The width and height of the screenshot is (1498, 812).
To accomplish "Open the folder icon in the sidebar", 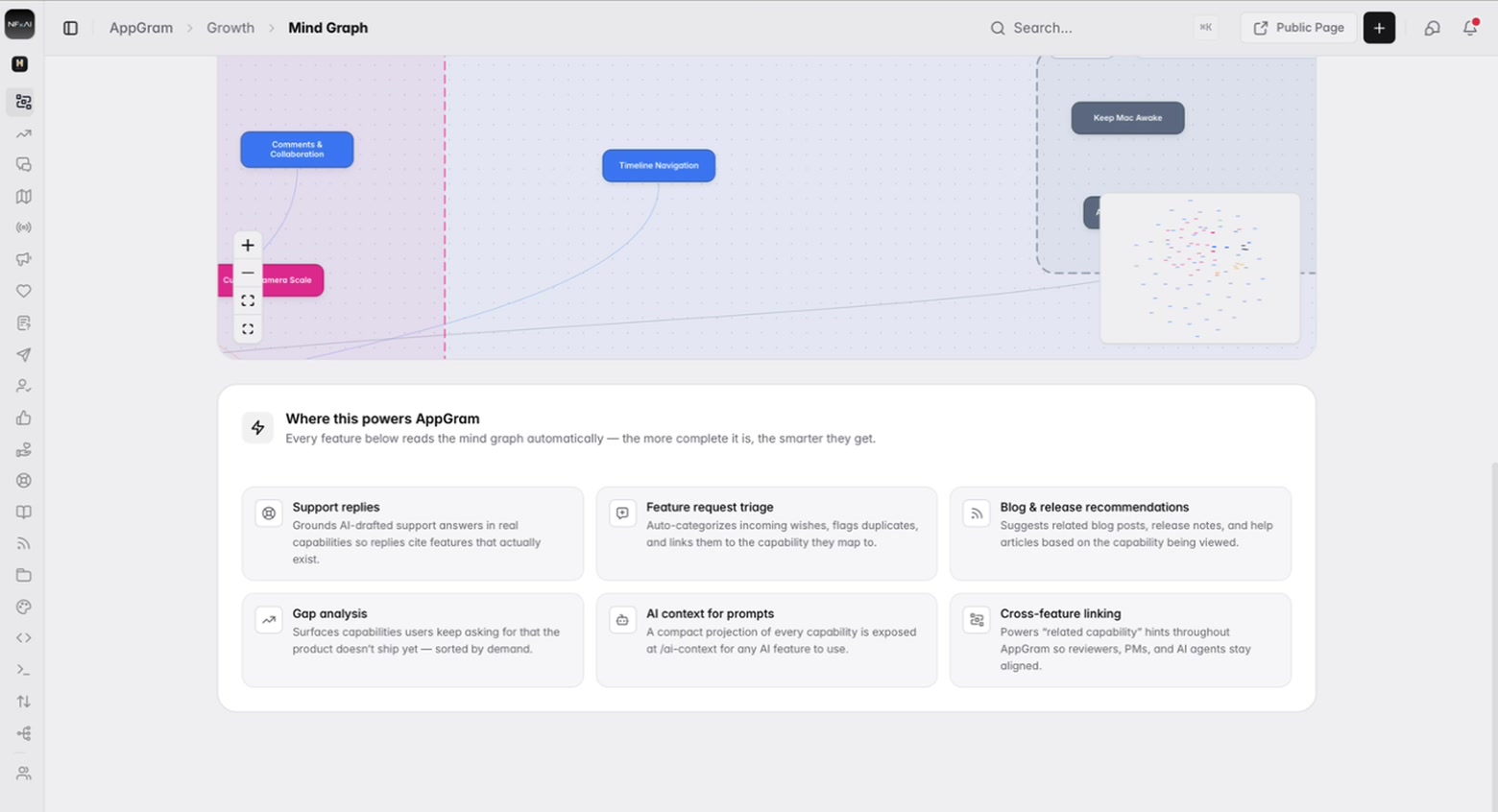I will click(23, 575).
